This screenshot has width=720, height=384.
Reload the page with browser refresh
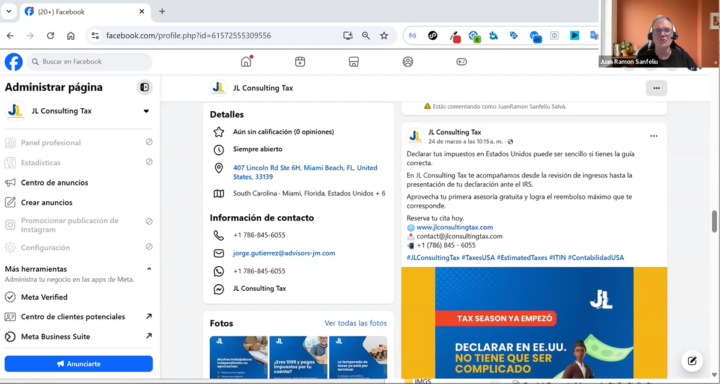pos(51,36)
